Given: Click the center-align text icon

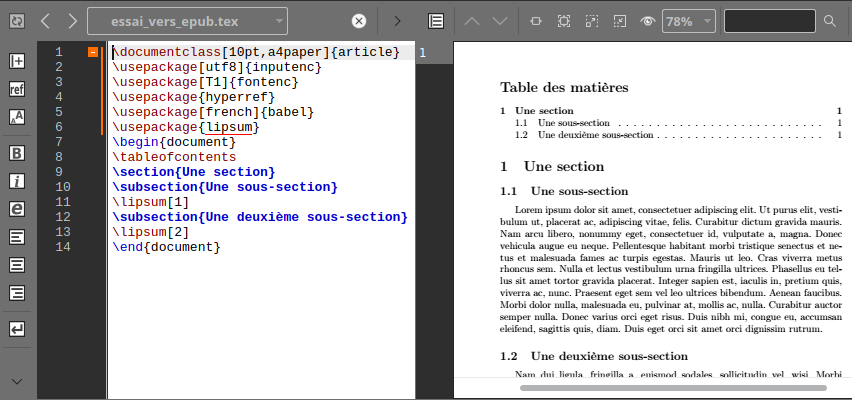Looking at the screenshot, I should click(x=17, y=265).
